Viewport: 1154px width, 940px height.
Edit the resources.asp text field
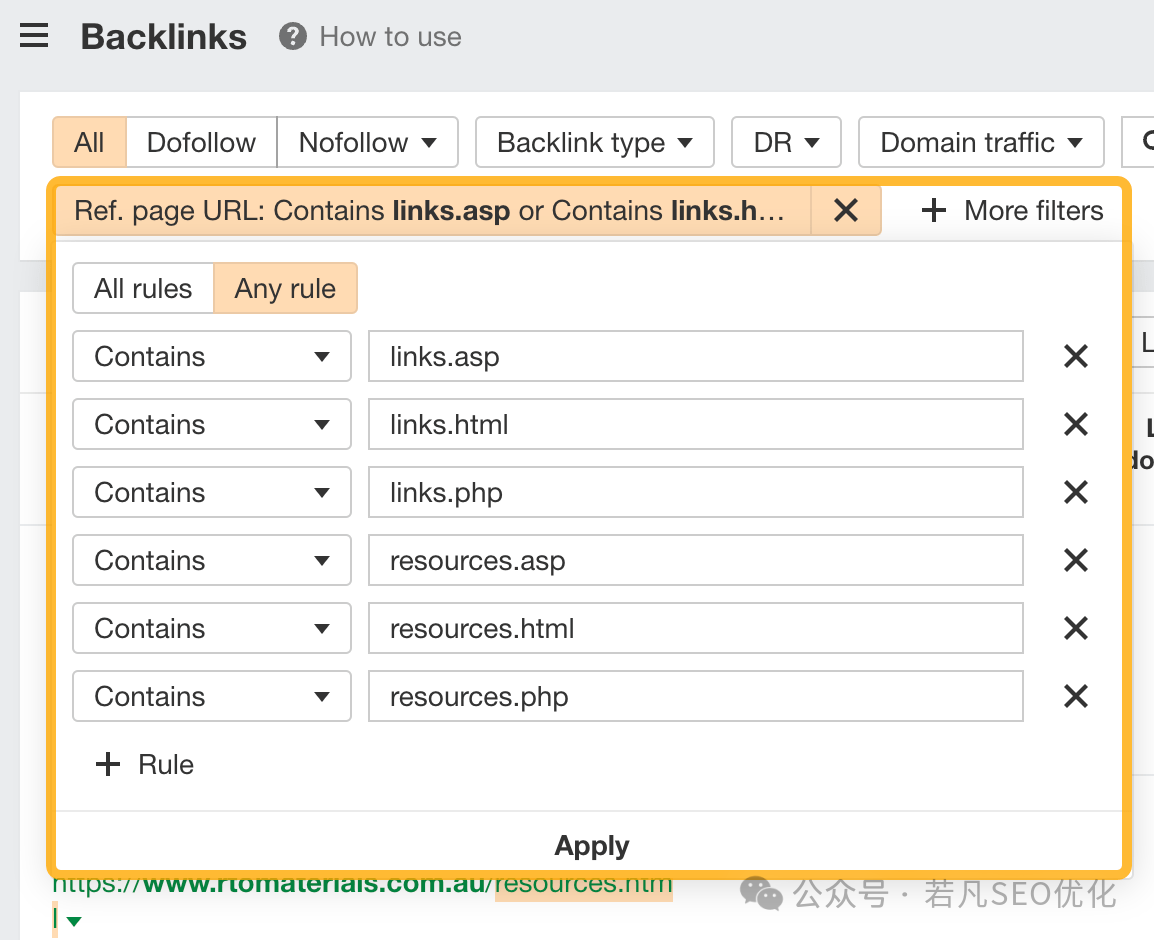coord(695,560)
